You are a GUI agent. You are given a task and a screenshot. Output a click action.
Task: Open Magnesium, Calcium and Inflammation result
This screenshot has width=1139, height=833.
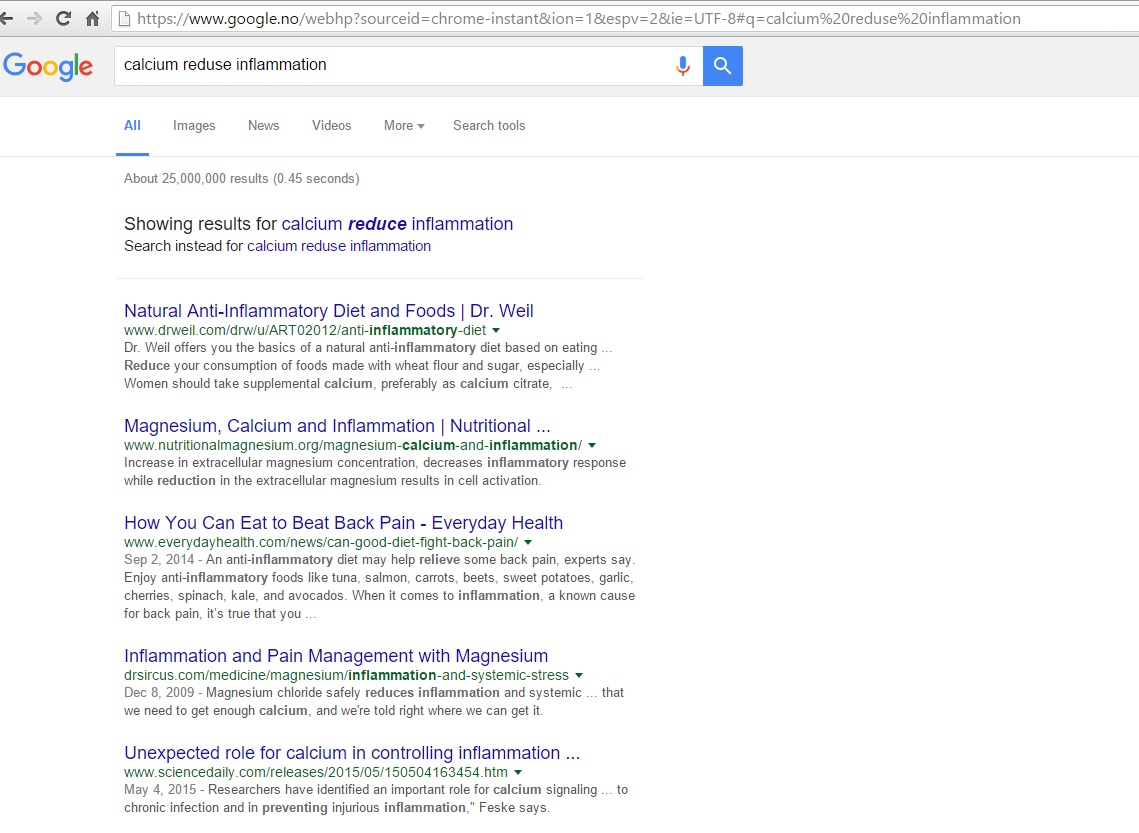point(337,426)
